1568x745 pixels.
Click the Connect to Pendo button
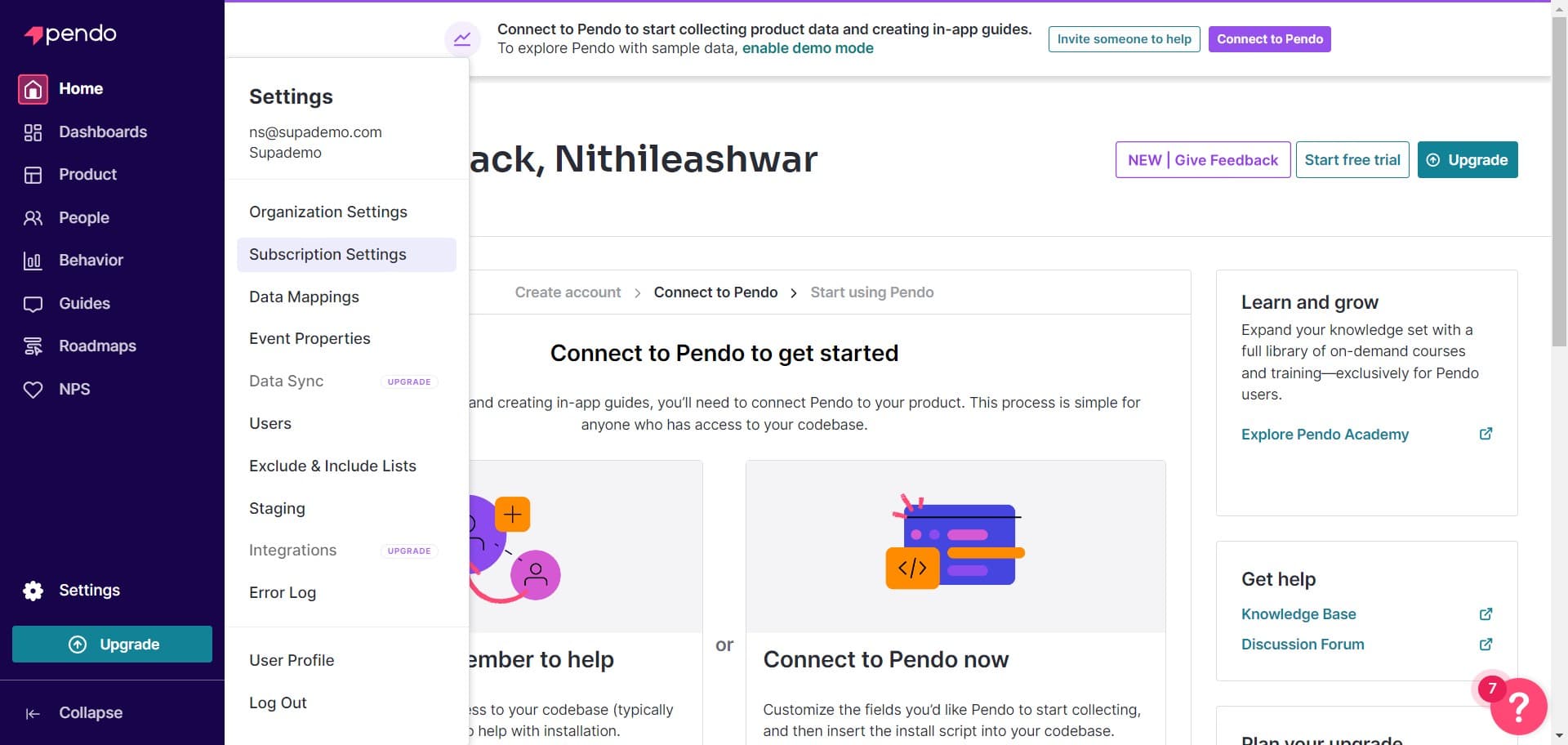pos(1269,39)
